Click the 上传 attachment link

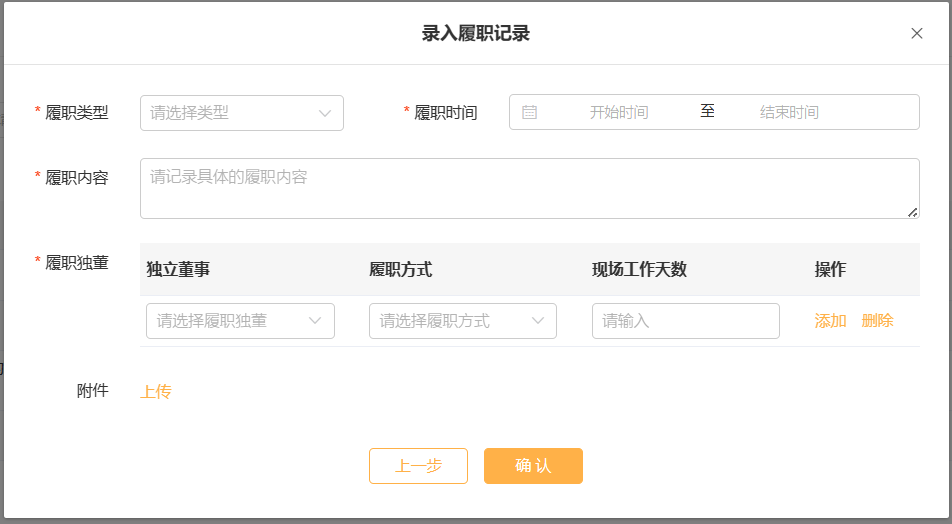[x=155, y=391]
